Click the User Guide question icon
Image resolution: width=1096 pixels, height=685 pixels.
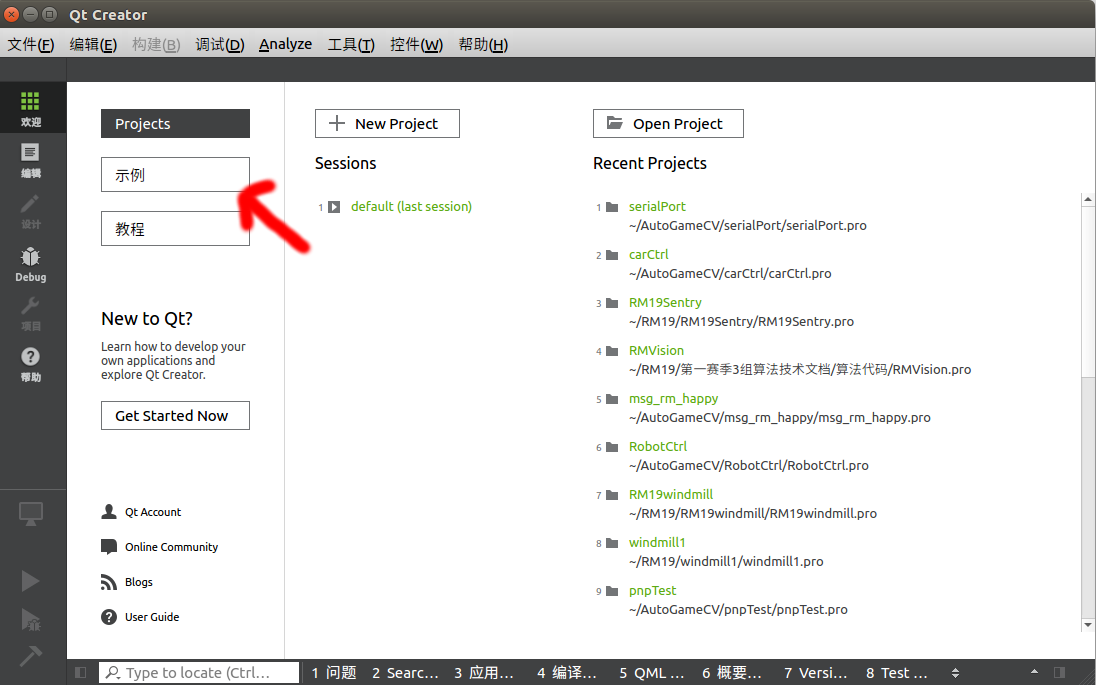point(109,616)
